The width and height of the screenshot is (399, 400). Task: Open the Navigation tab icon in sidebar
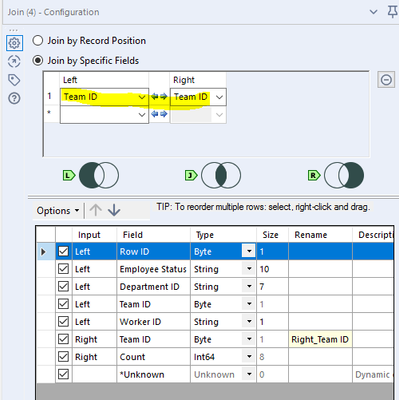(14, 61)
